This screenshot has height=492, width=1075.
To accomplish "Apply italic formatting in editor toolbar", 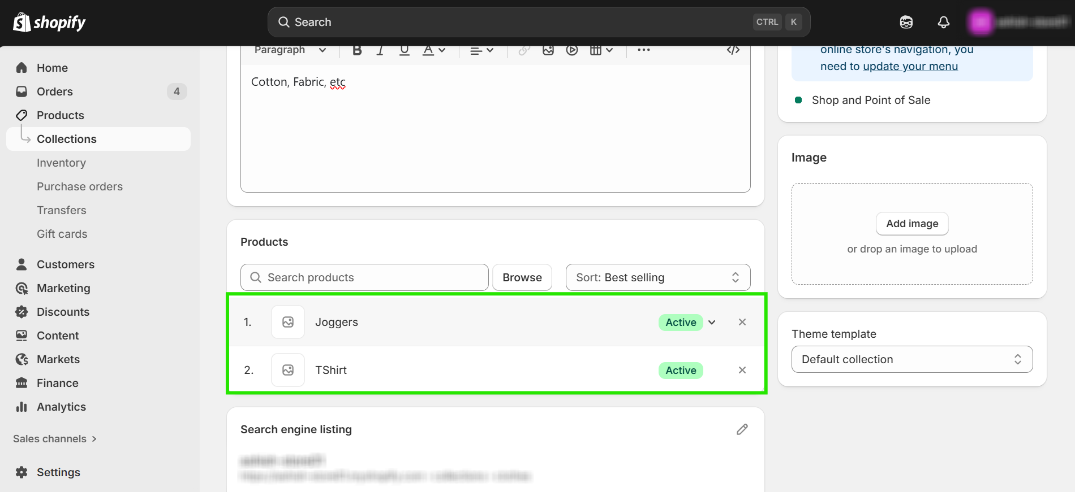I will point(381,50).
